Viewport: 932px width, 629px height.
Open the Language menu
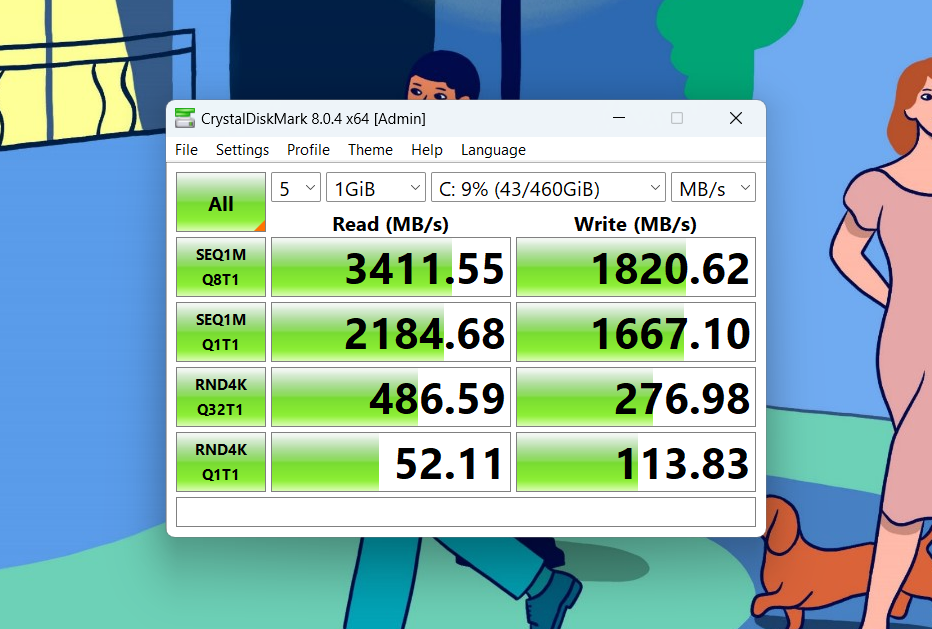coord(493,150)
